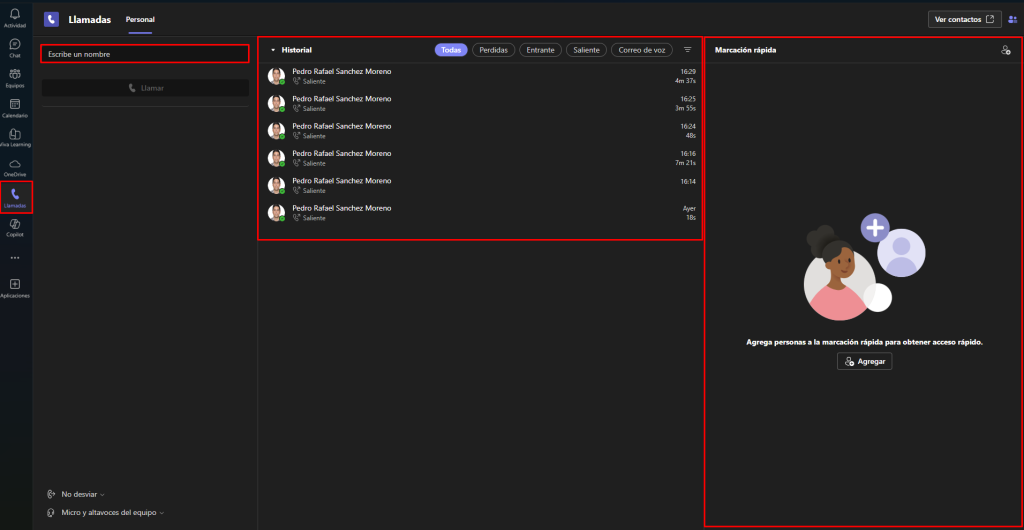The image size is (1024, 530).
Task: Open Viva Learning app
Action: 15,137
